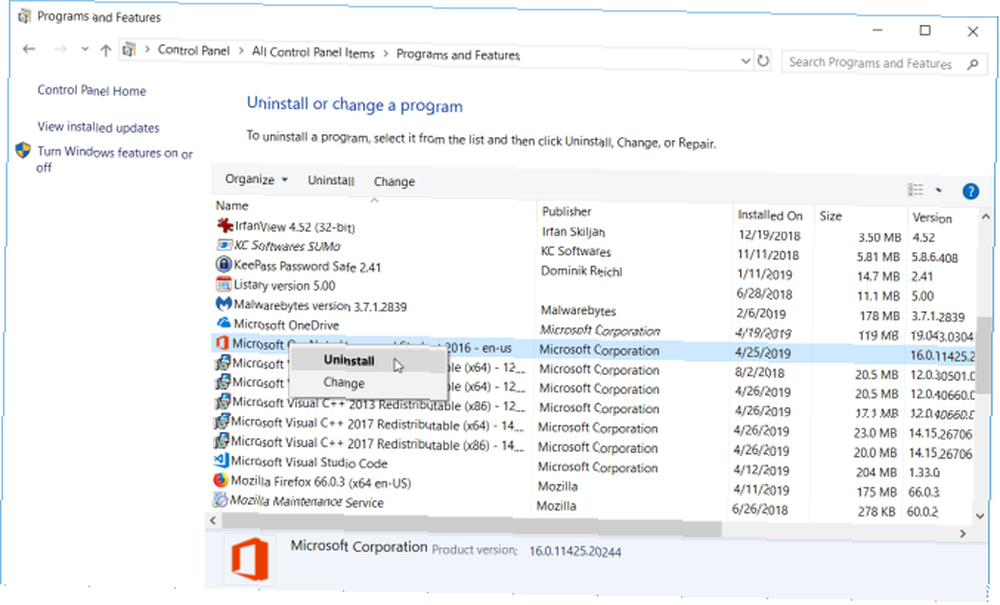The height and width of the screenshot is (605, 1000).
Task: Open the blue help question mark
Action: tap(971, 191)
